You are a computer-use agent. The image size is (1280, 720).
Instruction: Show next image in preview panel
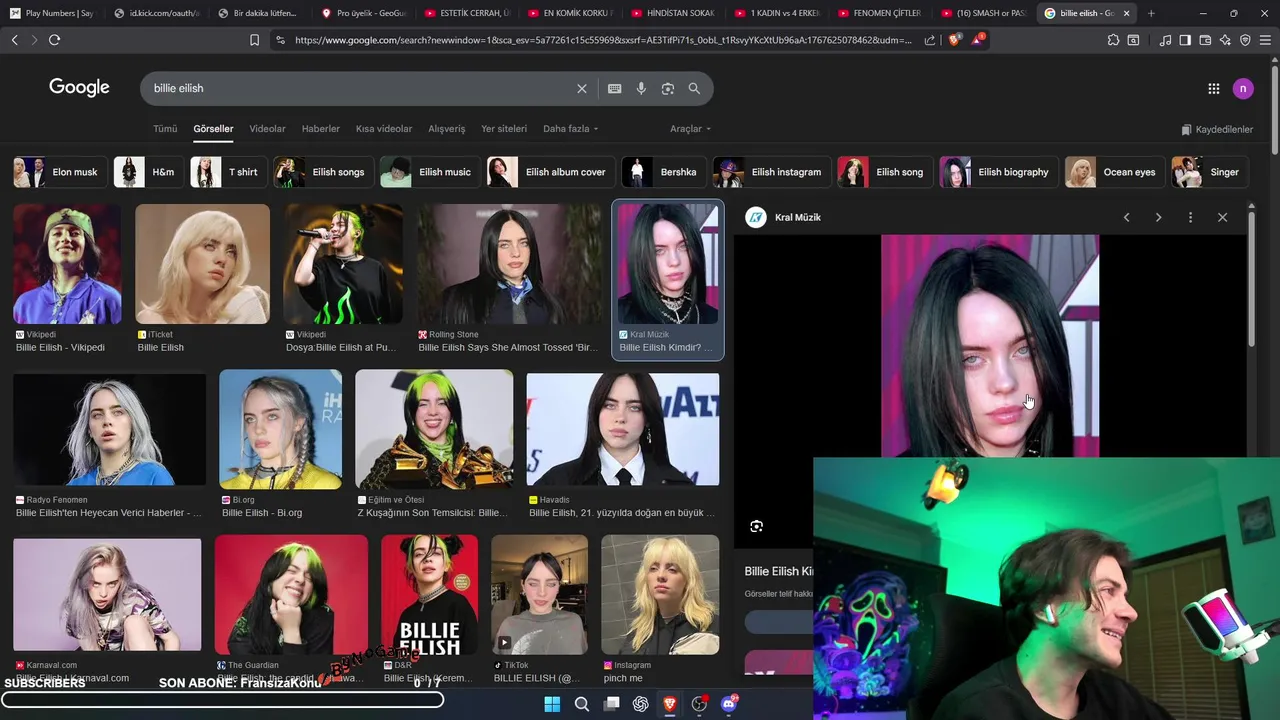click(x=1158, y=217)
